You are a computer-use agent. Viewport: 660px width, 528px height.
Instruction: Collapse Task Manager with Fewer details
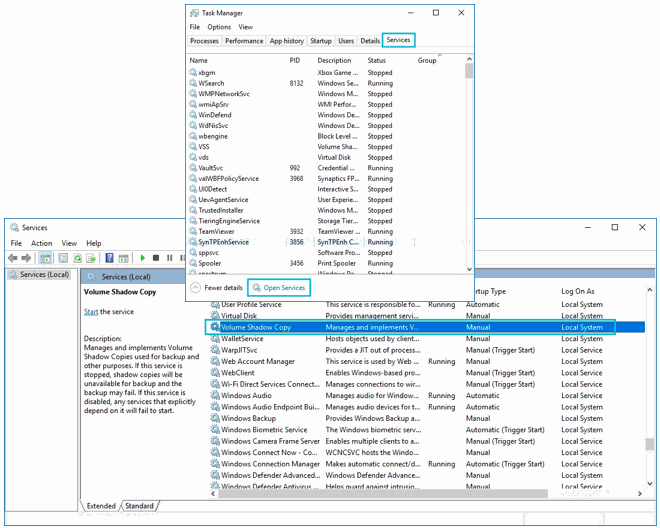(x=217, y=288)
